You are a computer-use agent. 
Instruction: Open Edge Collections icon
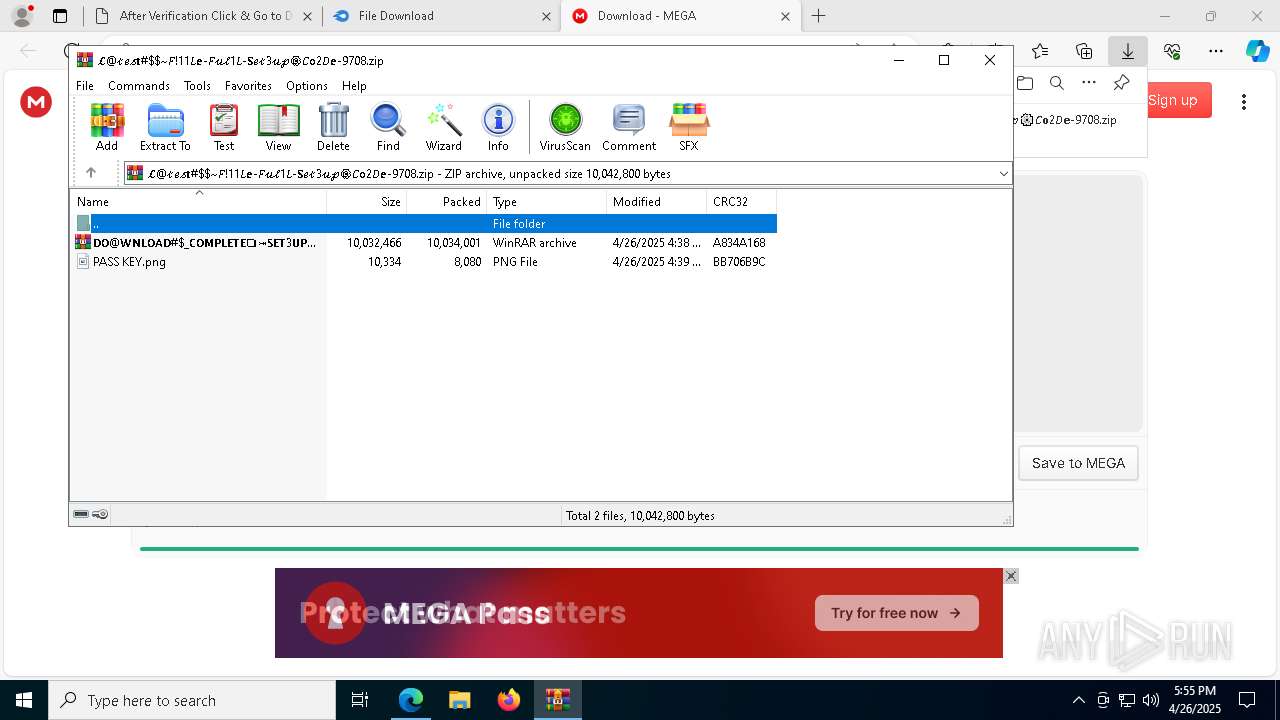click(x=1084, y=51)
